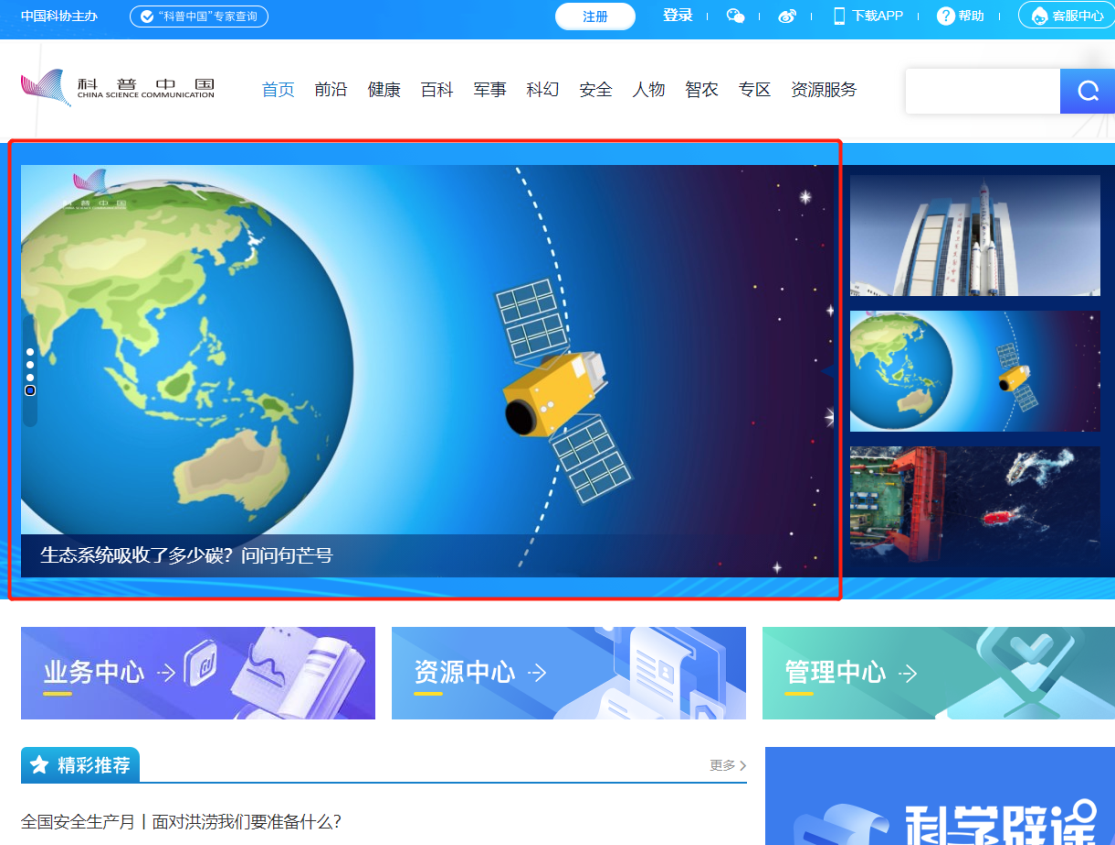Click the checkmark icon beside “科普中国”专家查询
This screenshot has height=845, width=1115.
(147, 16)
